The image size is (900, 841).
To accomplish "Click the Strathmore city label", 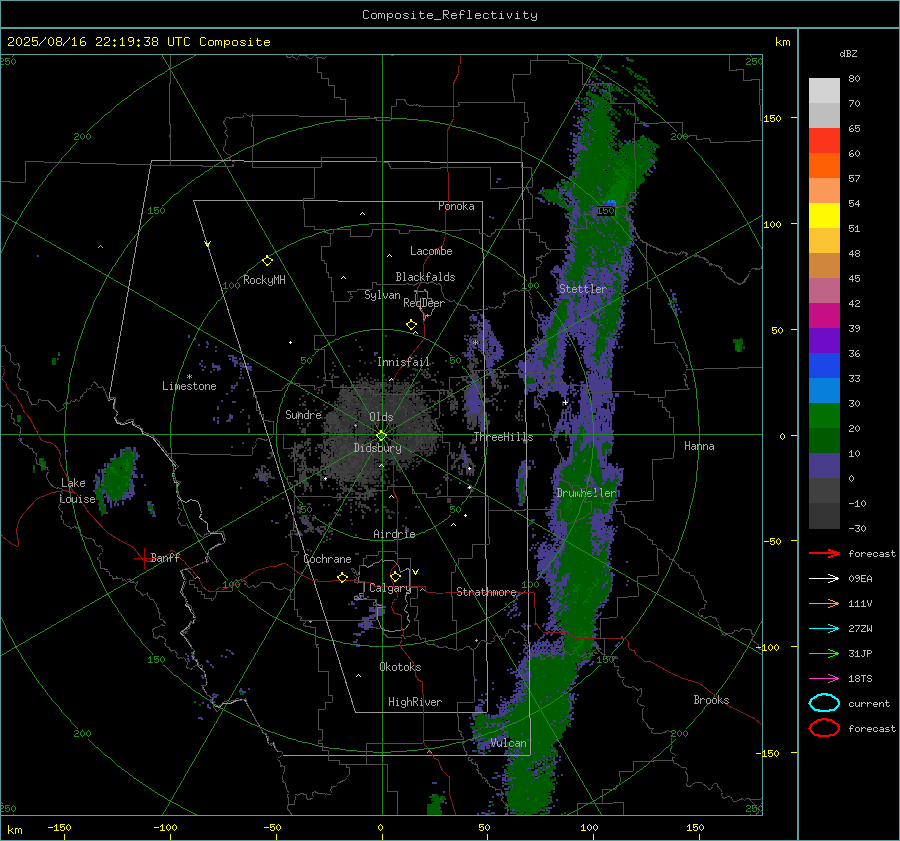I will [487, 592].
